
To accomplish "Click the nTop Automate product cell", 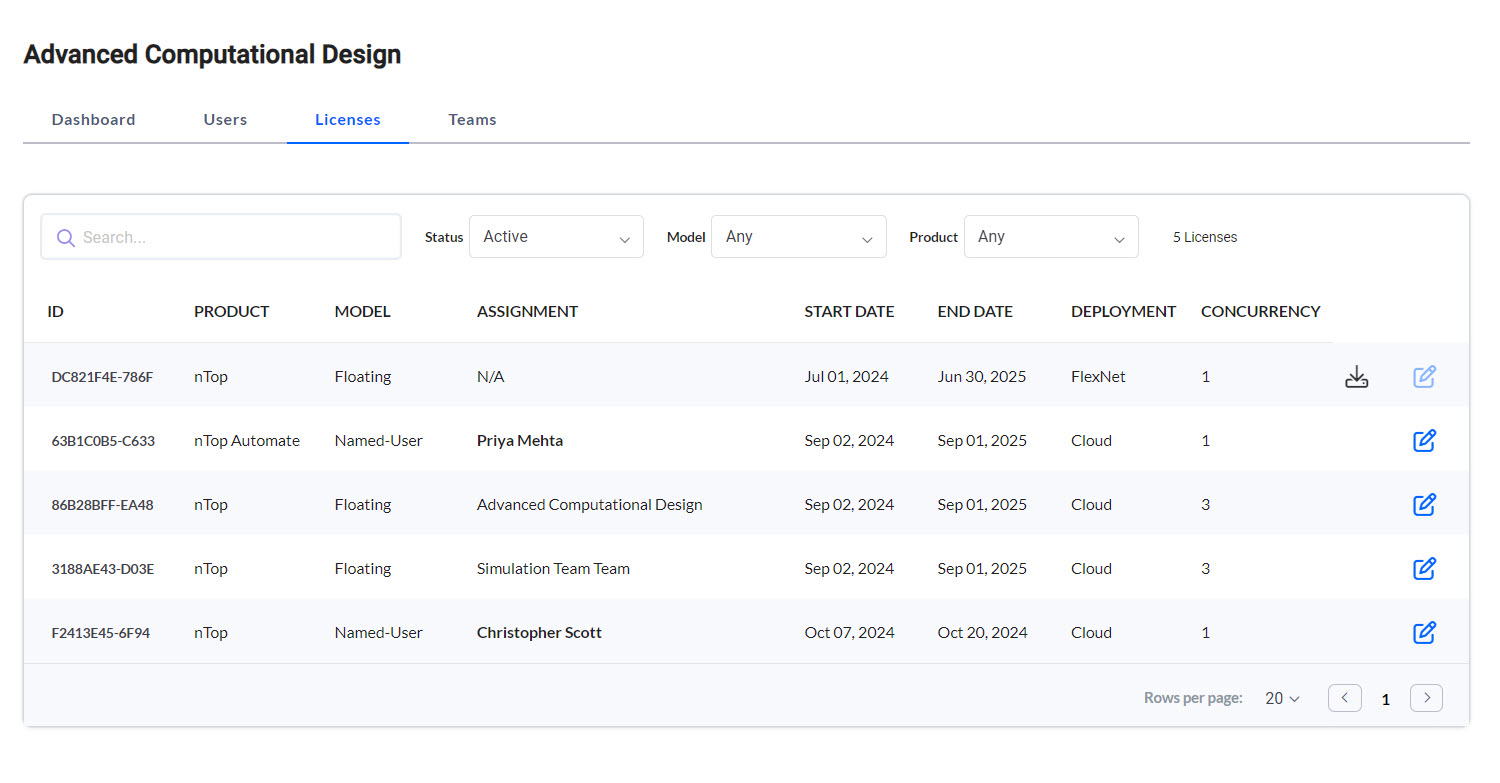I will (247, 441).
